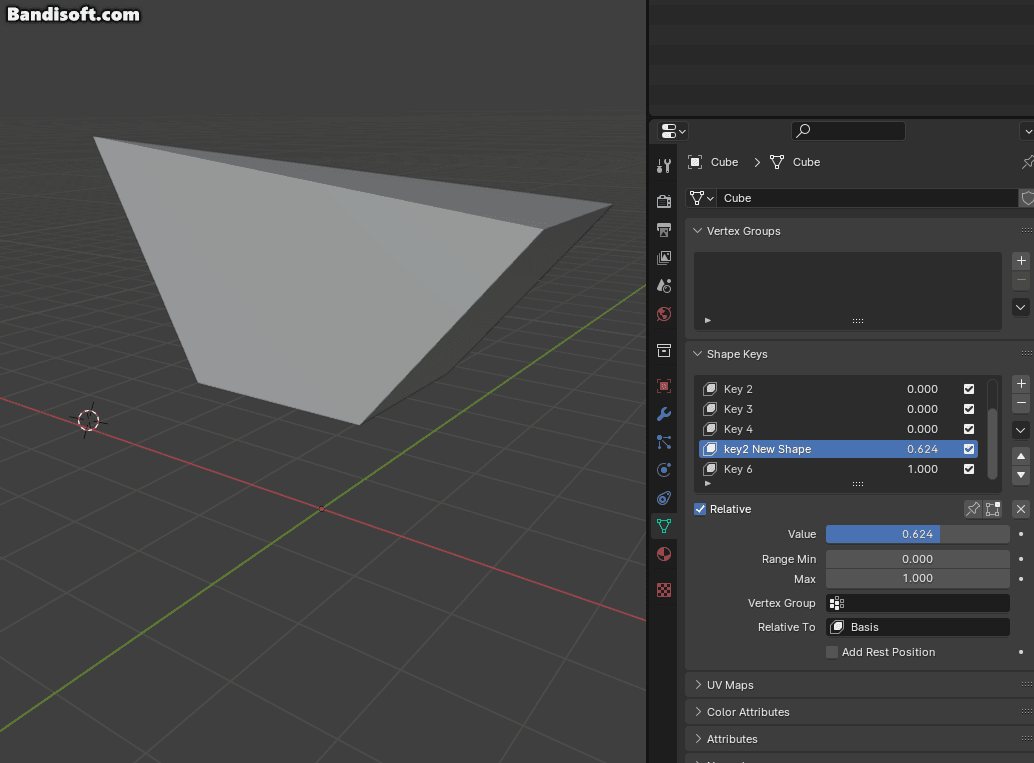Viewport: 1034px width, 763px height.
Task: Click the Range Min value field
Action: coord(917,559)
